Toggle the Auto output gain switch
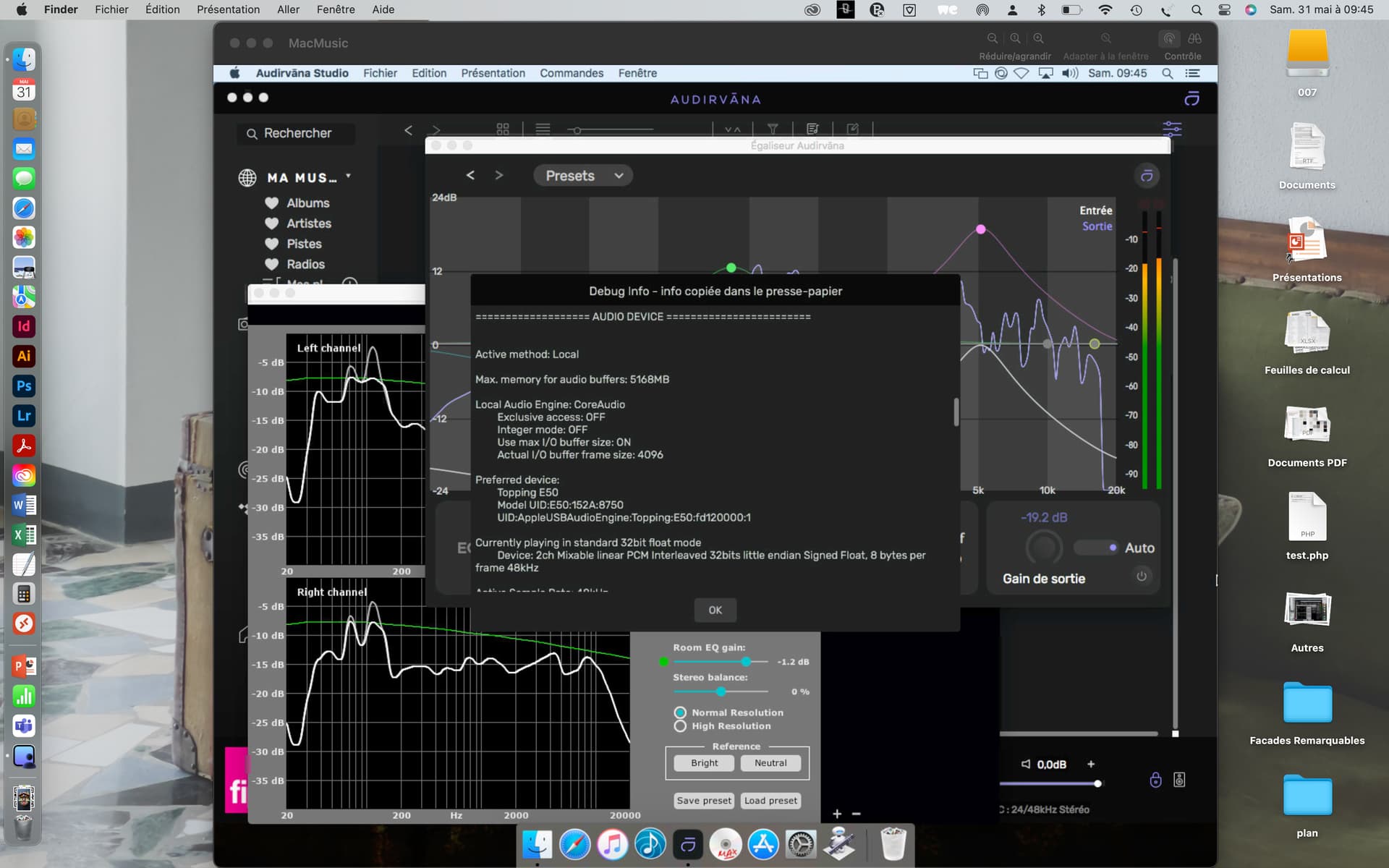1389x868 pixels. click(x=1097, y=548)
